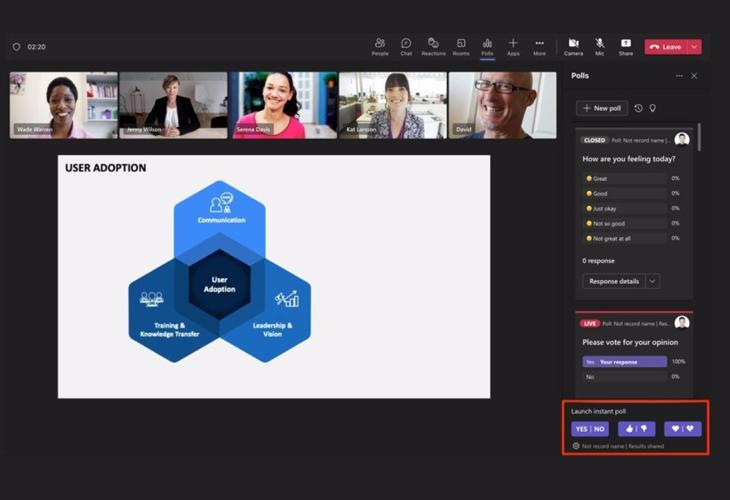Launch the YES | NO instant poll

point(590,429)
